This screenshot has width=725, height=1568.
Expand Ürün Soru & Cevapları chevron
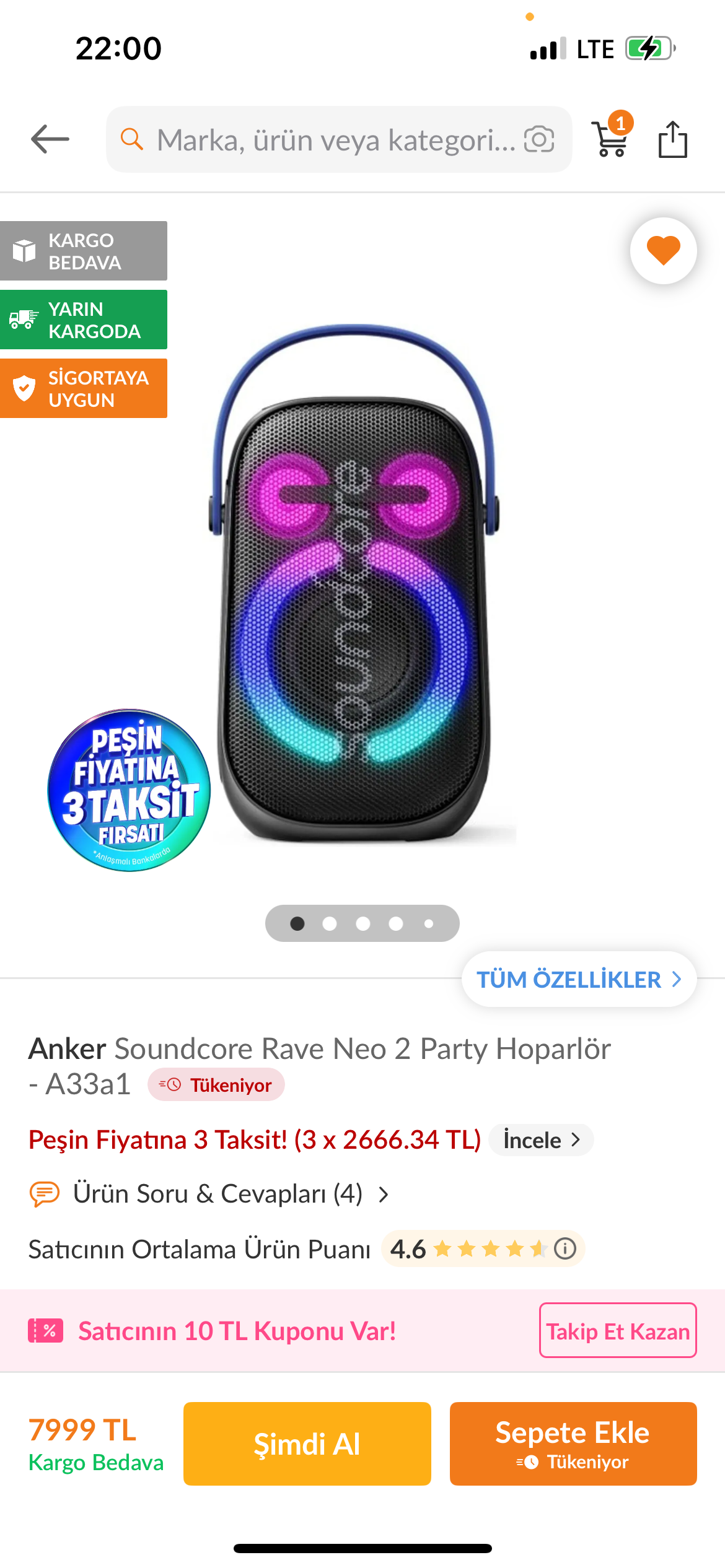[x=384, y=1194]
